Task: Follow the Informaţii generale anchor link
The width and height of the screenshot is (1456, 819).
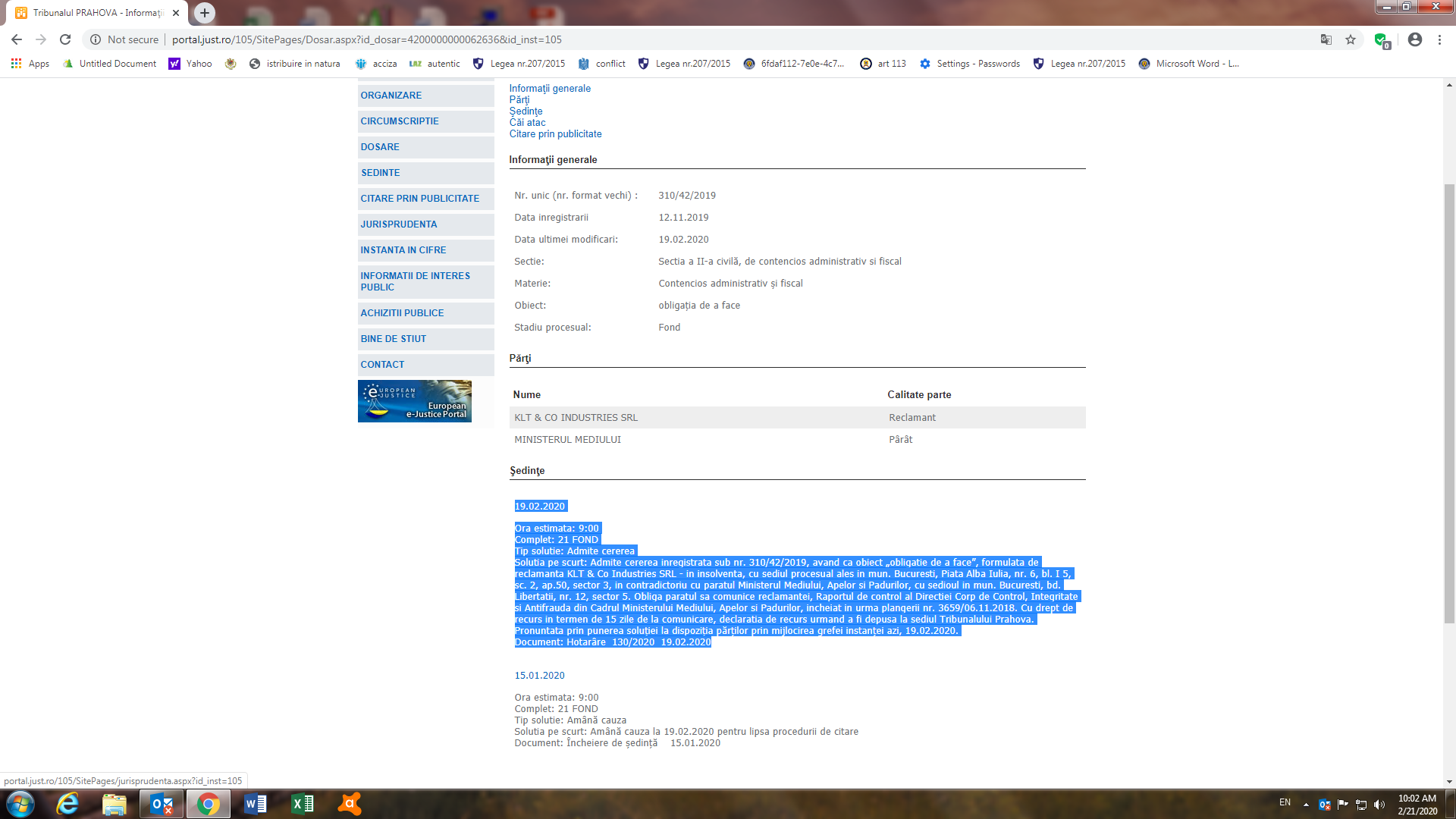Action: tap(549, 89)
